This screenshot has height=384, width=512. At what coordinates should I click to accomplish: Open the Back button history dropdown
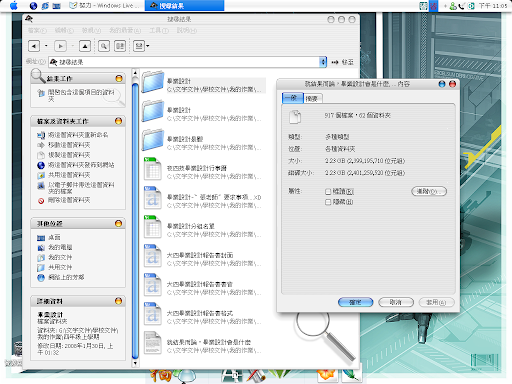coord(46,46)
